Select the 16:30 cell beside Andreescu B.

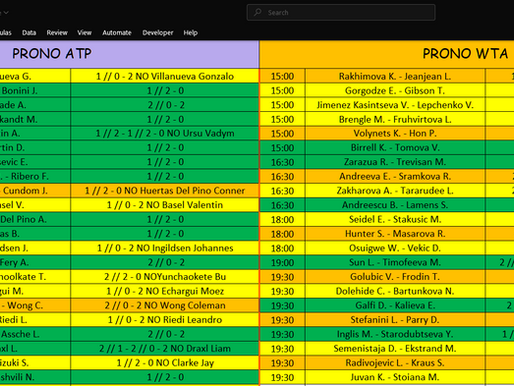(282, 205)
